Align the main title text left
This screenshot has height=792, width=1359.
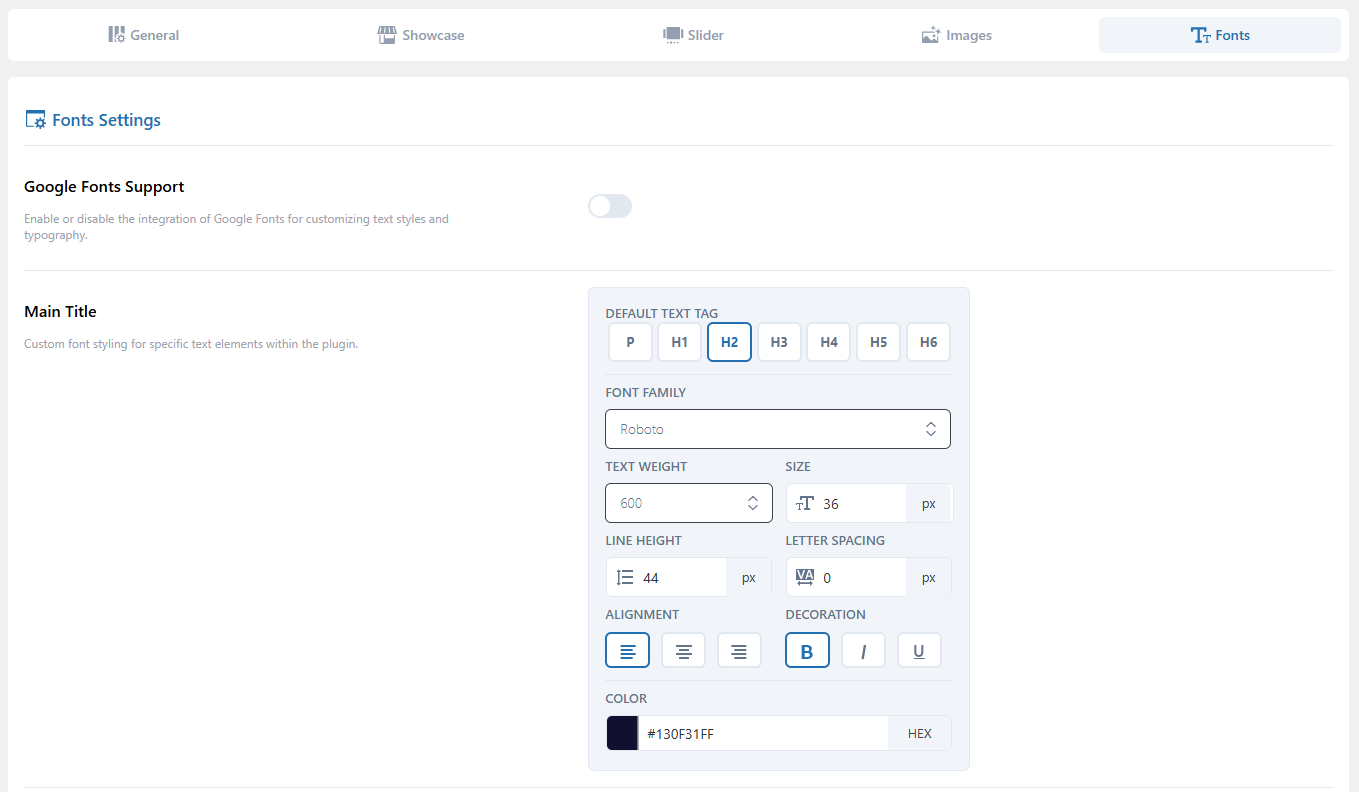627,651
